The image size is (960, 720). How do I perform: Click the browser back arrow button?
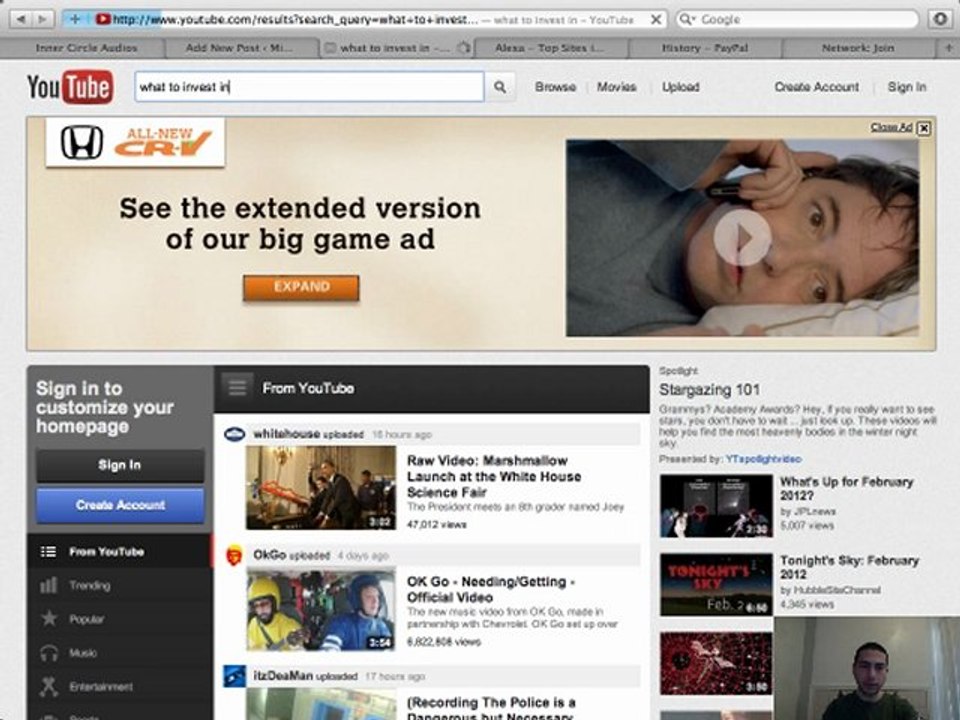click(x=22, y=19)
